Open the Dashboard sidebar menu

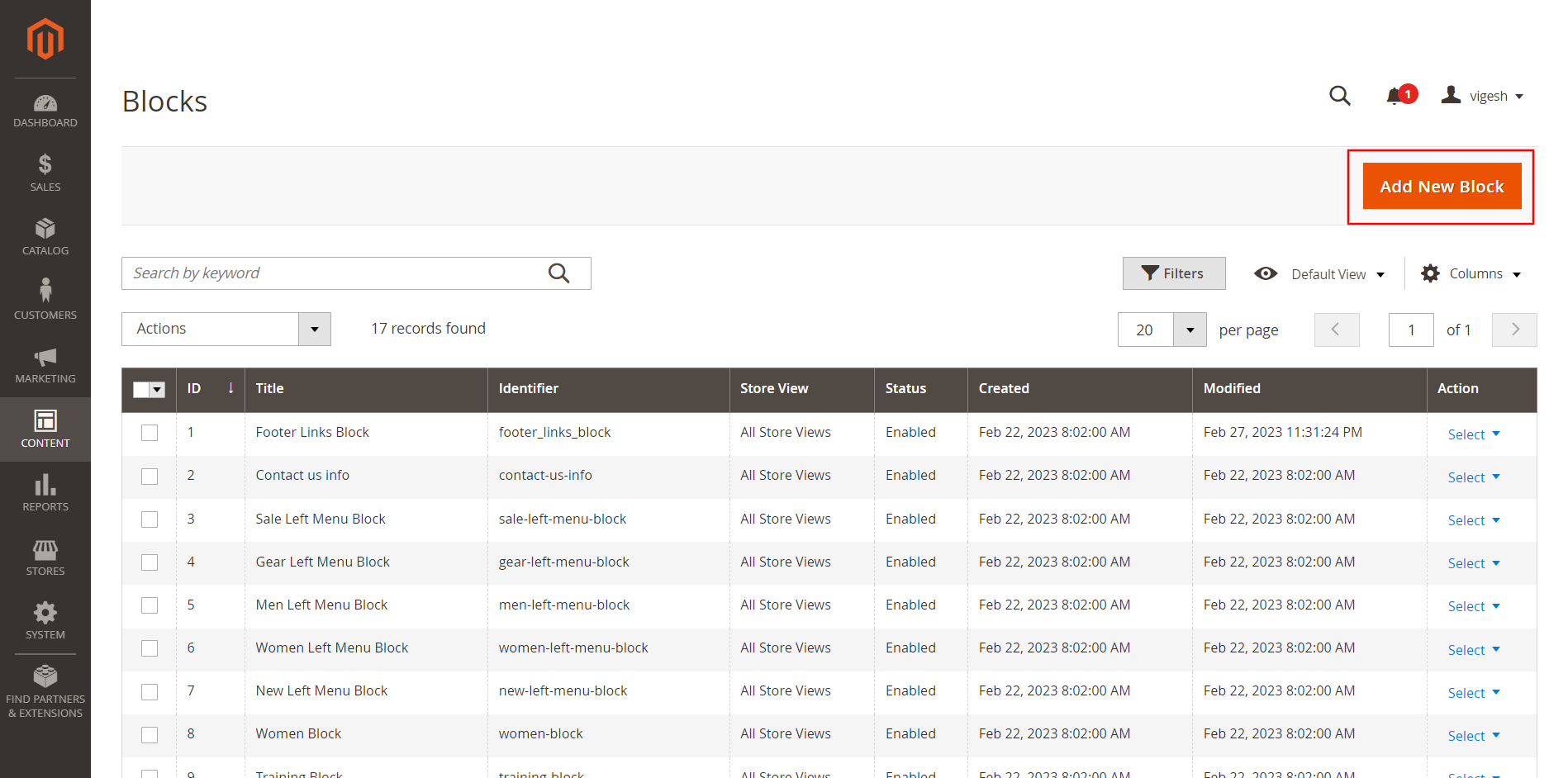pos(45,111)
